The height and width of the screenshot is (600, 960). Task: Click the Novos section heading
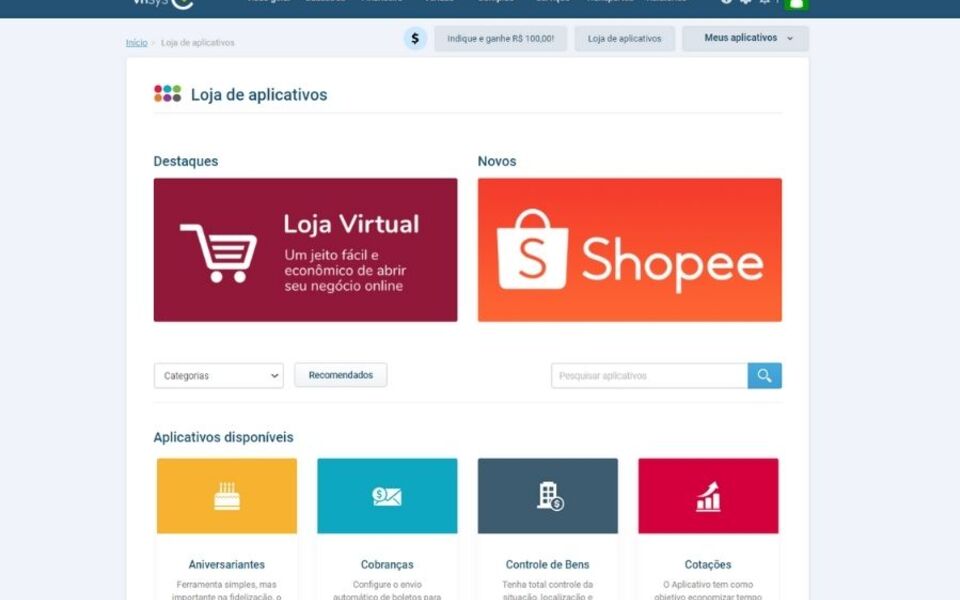coord(497,161)
